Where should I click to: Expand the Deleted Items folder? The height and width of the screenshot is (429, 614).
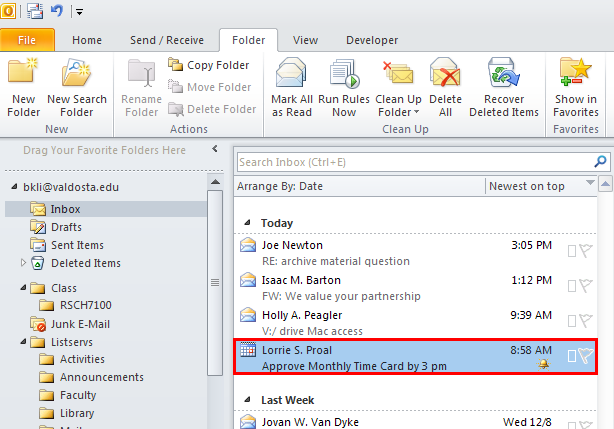click(23, 263)
